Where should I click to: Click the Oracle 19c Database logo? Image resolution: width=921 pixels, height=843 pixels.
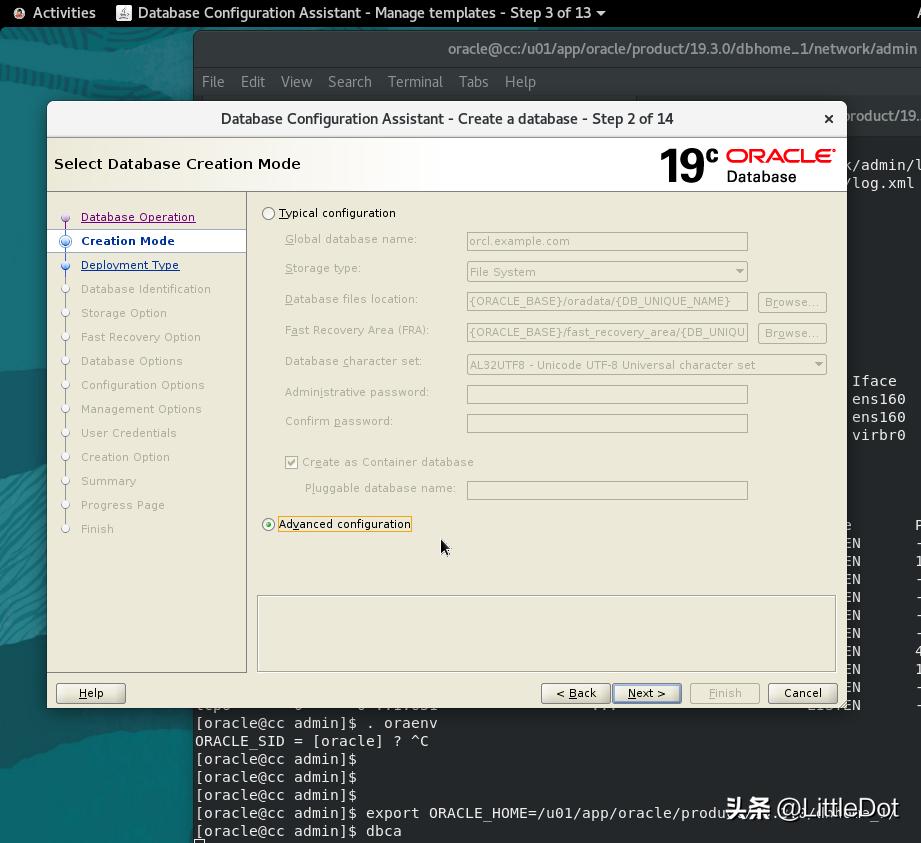click(x=747, y=164)
